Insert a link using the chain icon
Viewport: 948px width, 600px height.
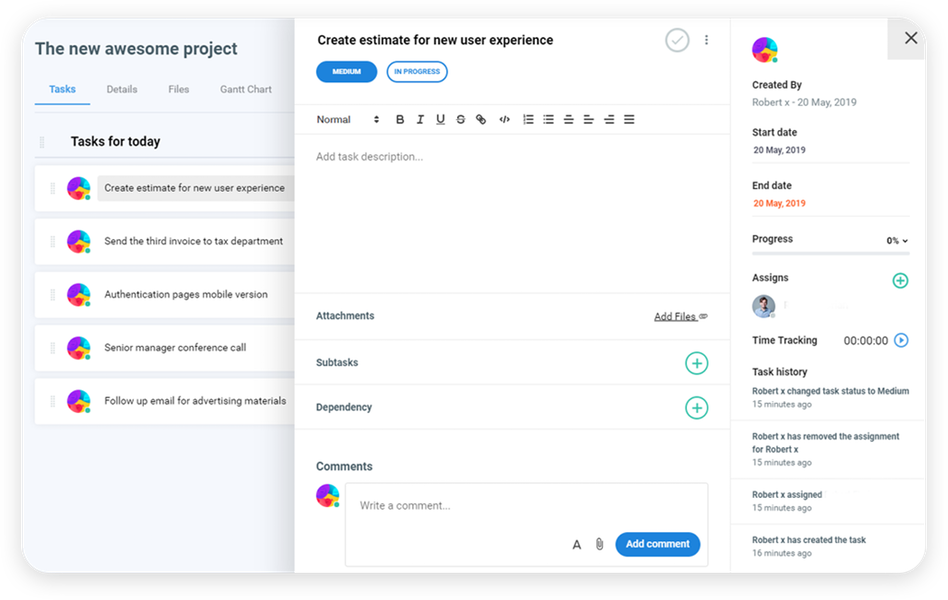[480, 119]
